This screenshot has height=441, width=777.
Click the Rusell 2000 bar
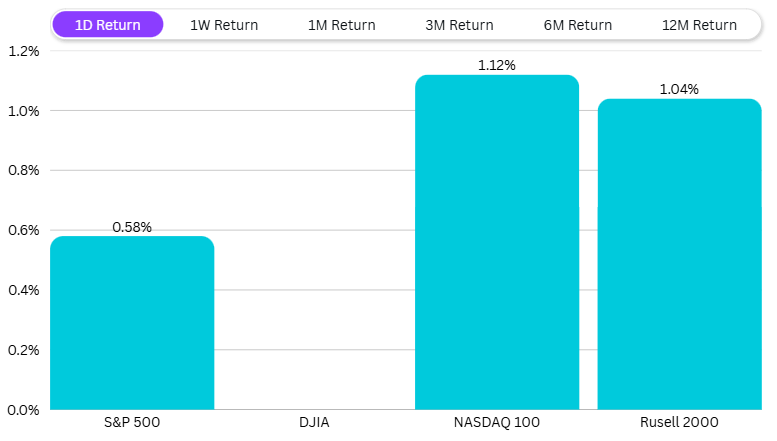679,255
